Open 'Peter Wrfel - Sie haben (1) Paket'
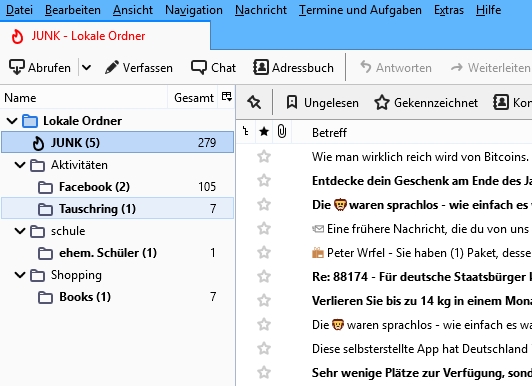The height and width of the screenshot is (386, 532). [x=422, y=253]
